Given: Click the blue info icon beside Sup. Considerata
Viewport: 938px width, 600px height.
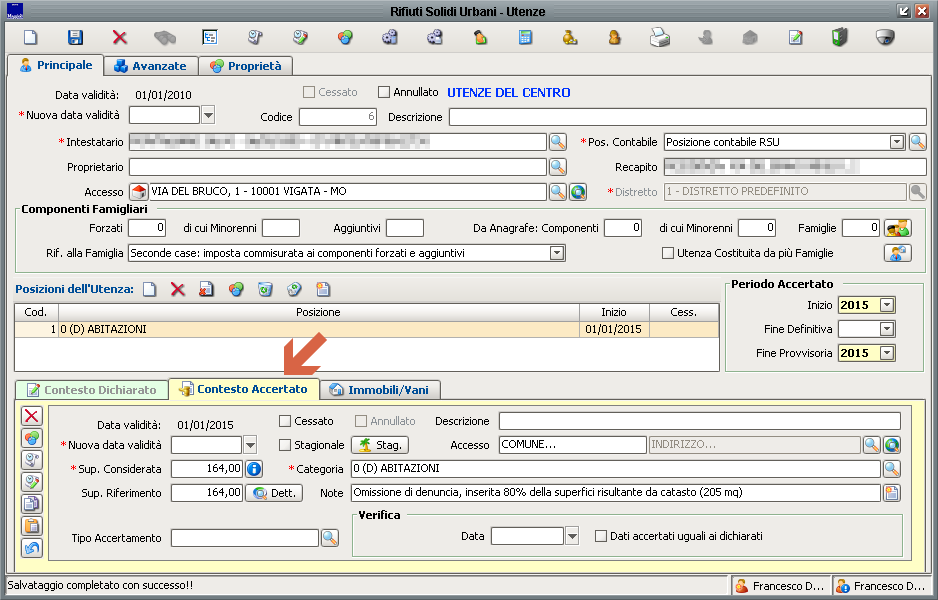Looking at the screenshot, I should pos(254,468).
